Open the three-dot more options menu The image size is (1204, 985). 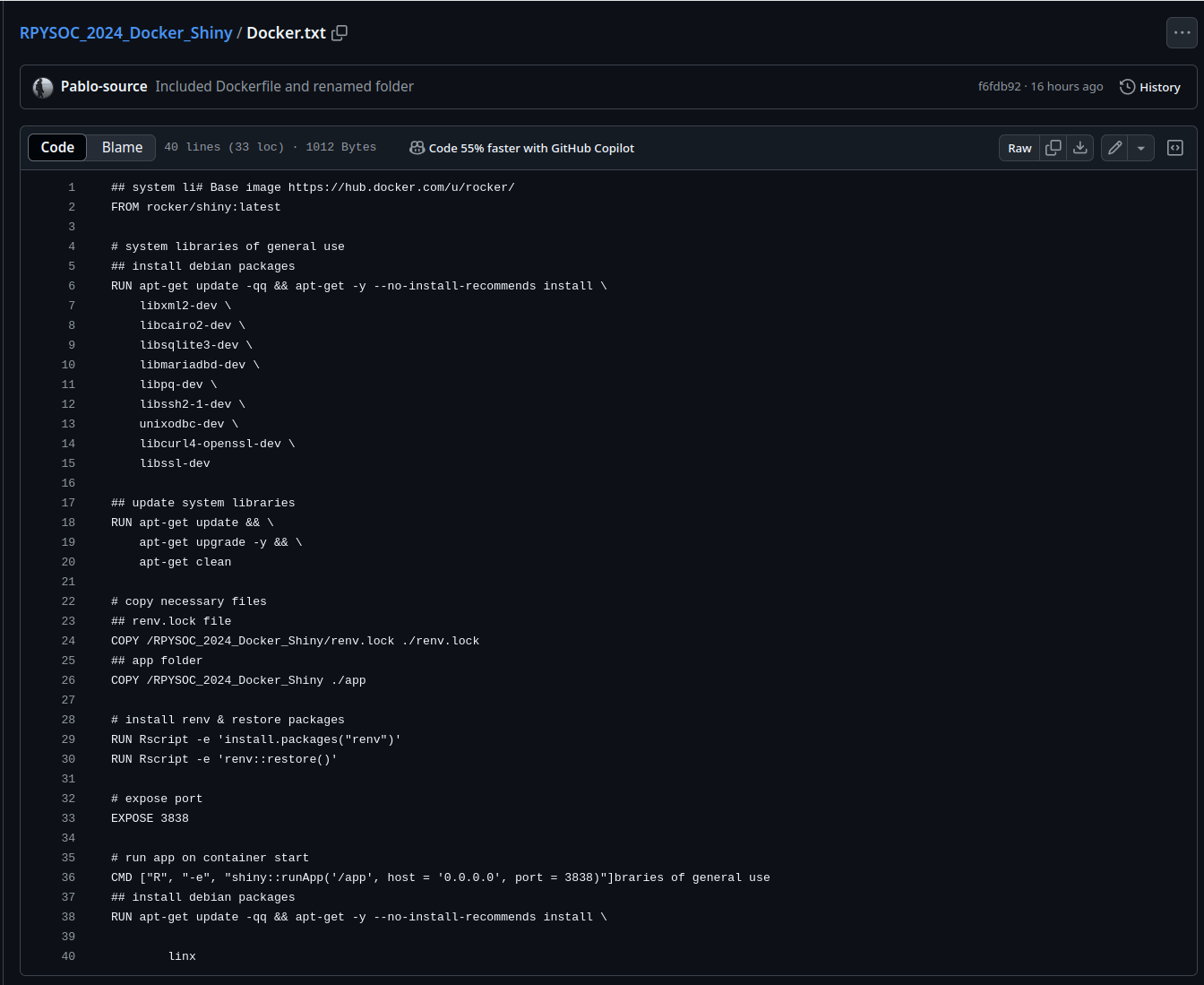[1182, 33]
